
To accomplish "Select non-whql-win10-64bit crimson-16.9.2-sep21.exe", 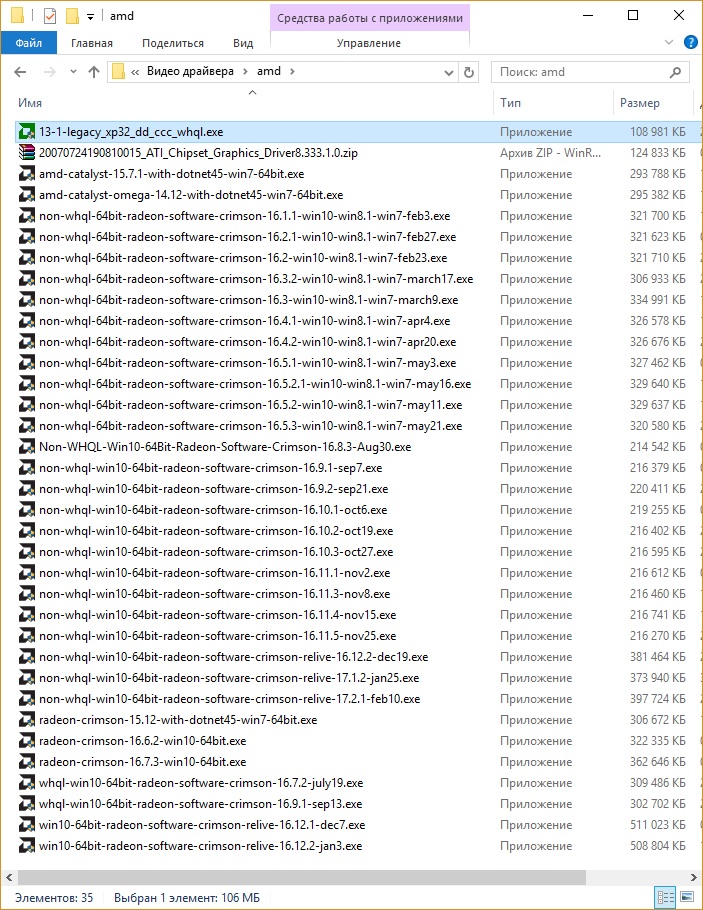I will click(213, 489).
